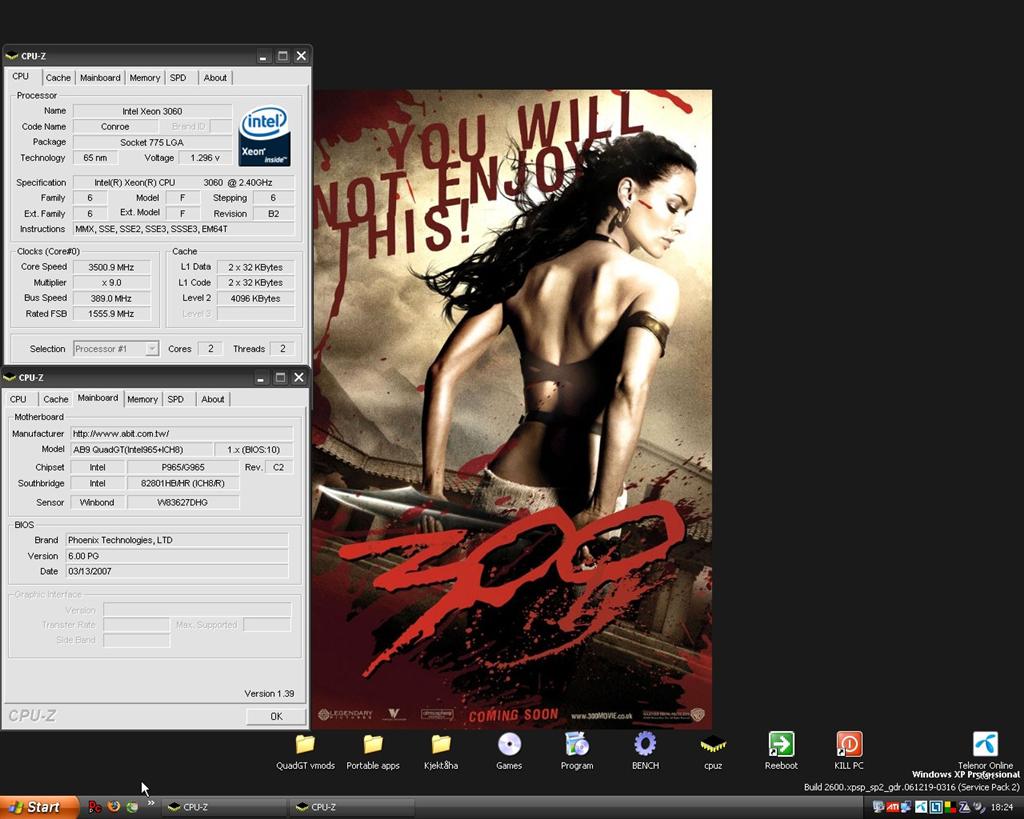Click the ZoneAlarm Z tray icon
The width and height of the screenshot is (1024, 819).
964,807
